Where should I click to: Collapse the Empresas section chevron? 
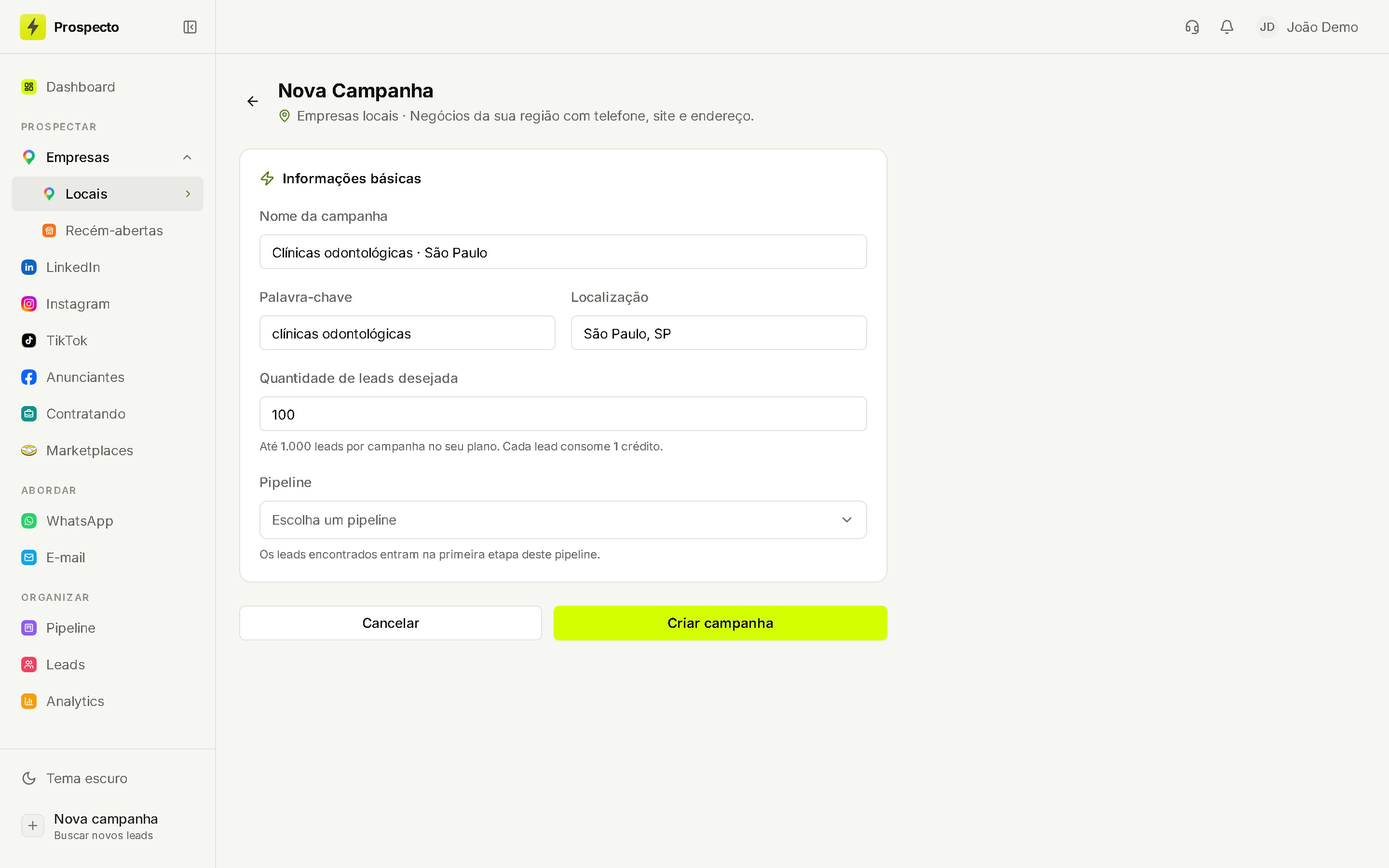point(187,157)
